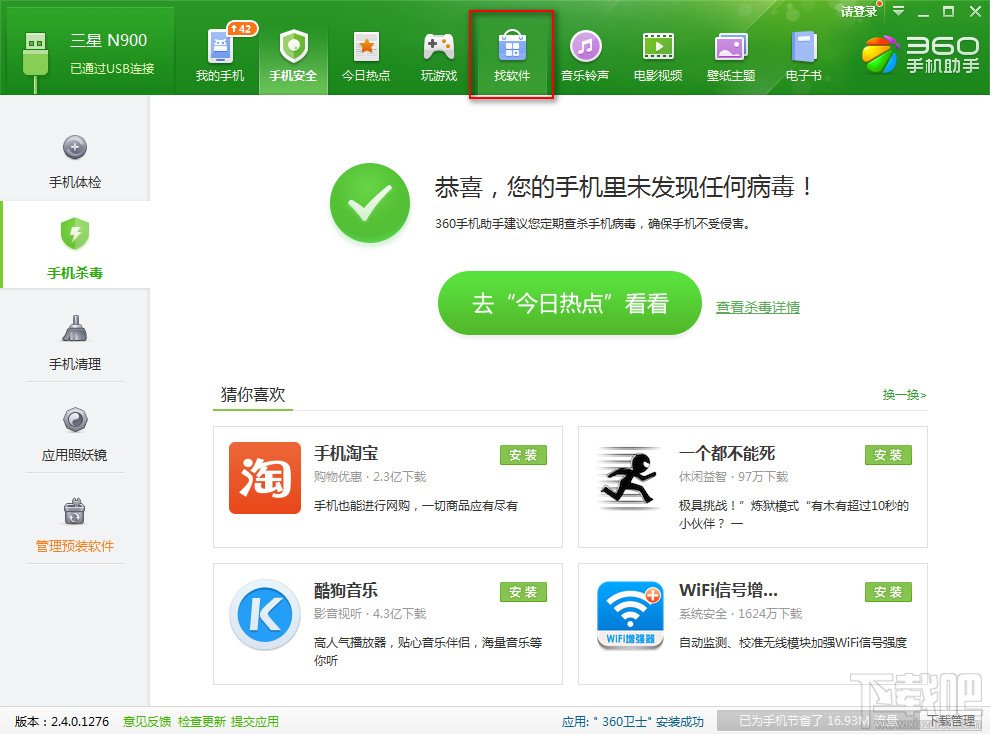Open 找软件 shopping bag icon
The width and height of the screenshot is (990, 734).
512,46
